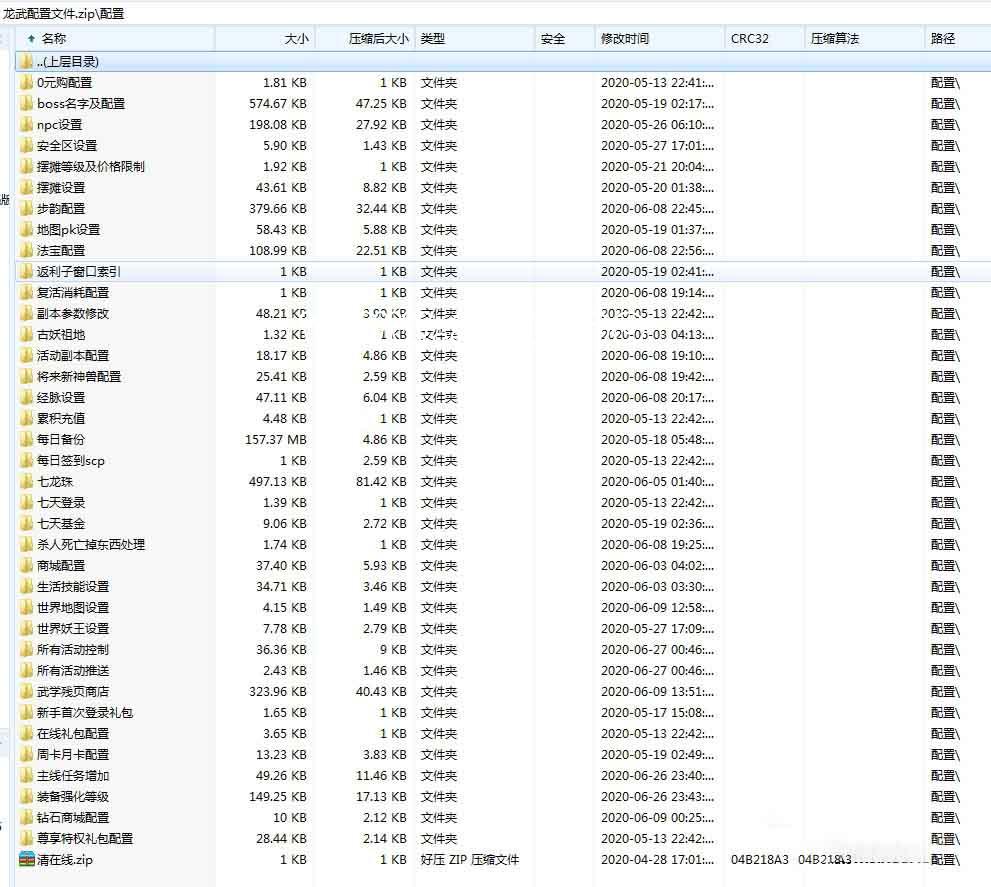Click the parent directory folder icon
The height and width of the screenshot is (887, 991).
26,61
